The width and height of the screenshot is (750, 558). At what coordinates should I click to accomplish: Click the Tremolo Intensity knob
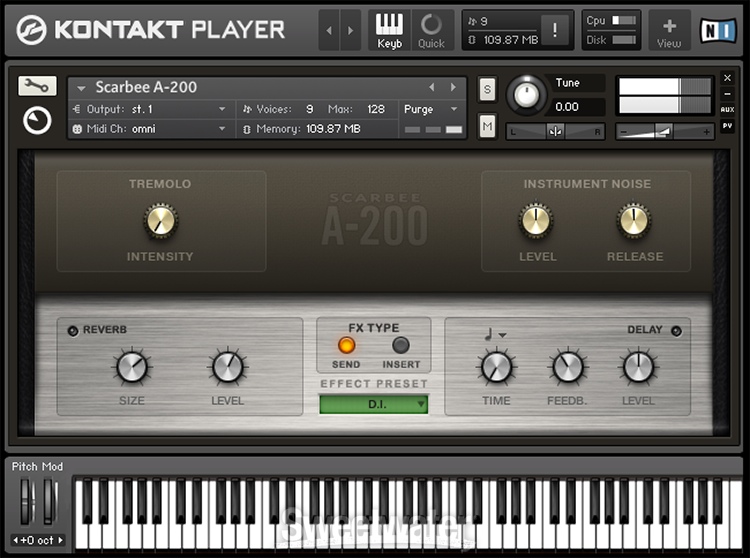point(161,221)
